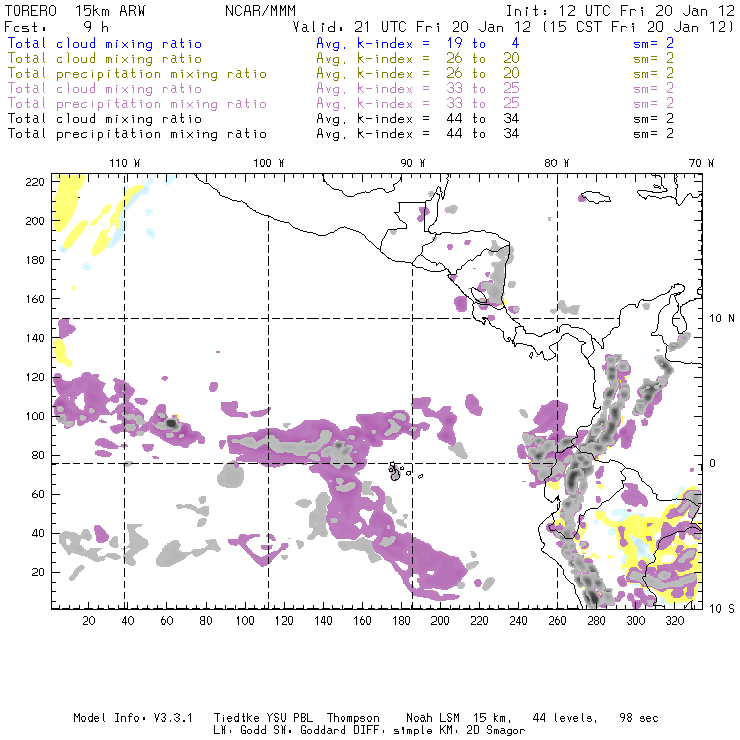Click the "40" bottom axis grid number

(128, 621)
